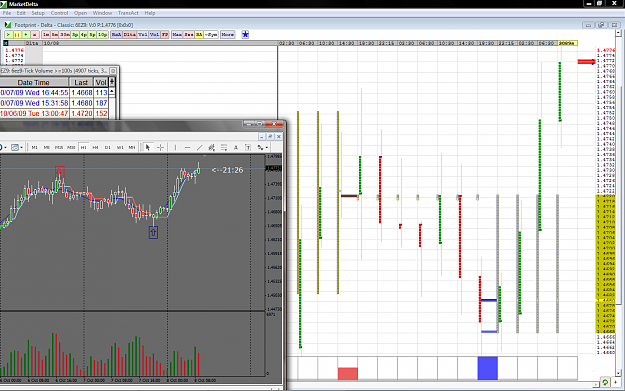Select the cursor arrow tool
This screenshot has height=391, width=625.
pos(148,147)
